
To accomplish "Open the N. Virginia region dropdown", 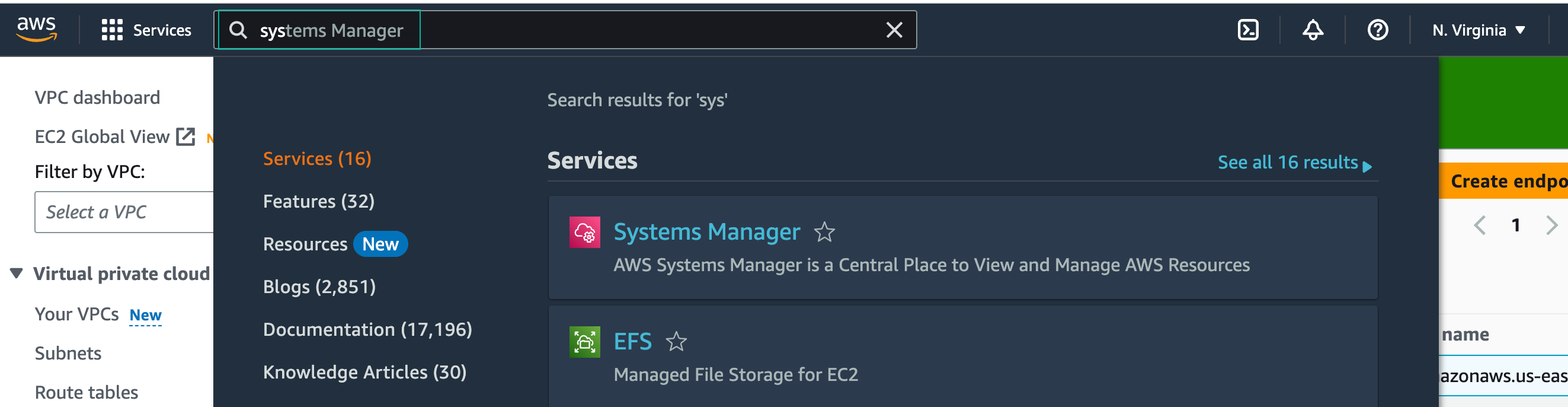I will (x=1479, y=29).
